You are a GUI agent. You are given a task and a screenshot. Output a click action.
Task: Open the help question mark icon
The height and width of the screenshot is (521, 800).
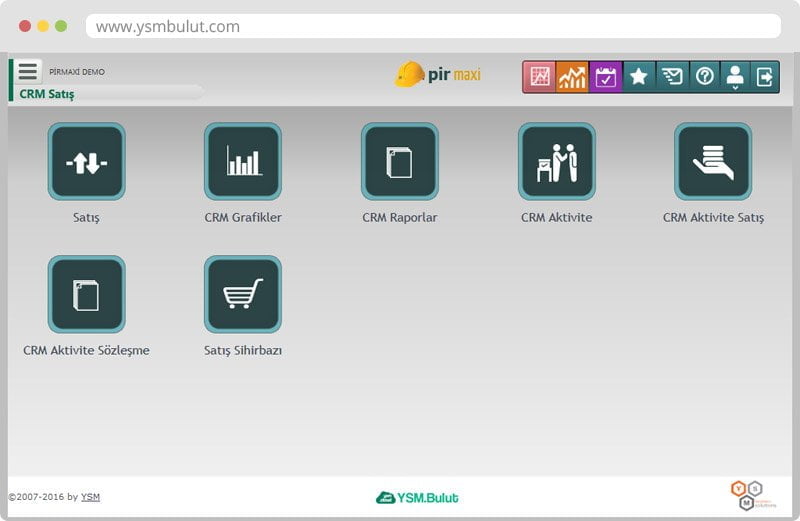point(704,77)
